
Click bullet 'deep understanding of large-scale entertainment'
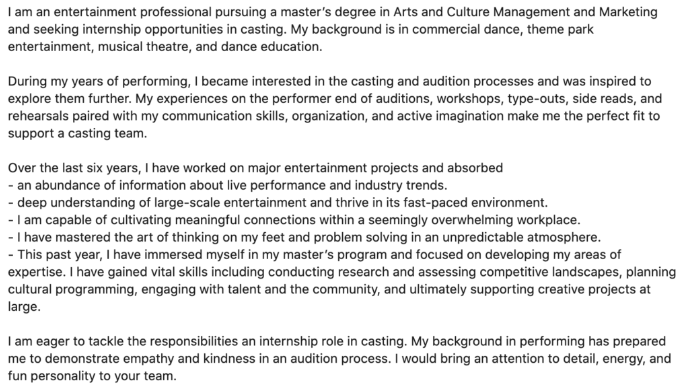277,202
